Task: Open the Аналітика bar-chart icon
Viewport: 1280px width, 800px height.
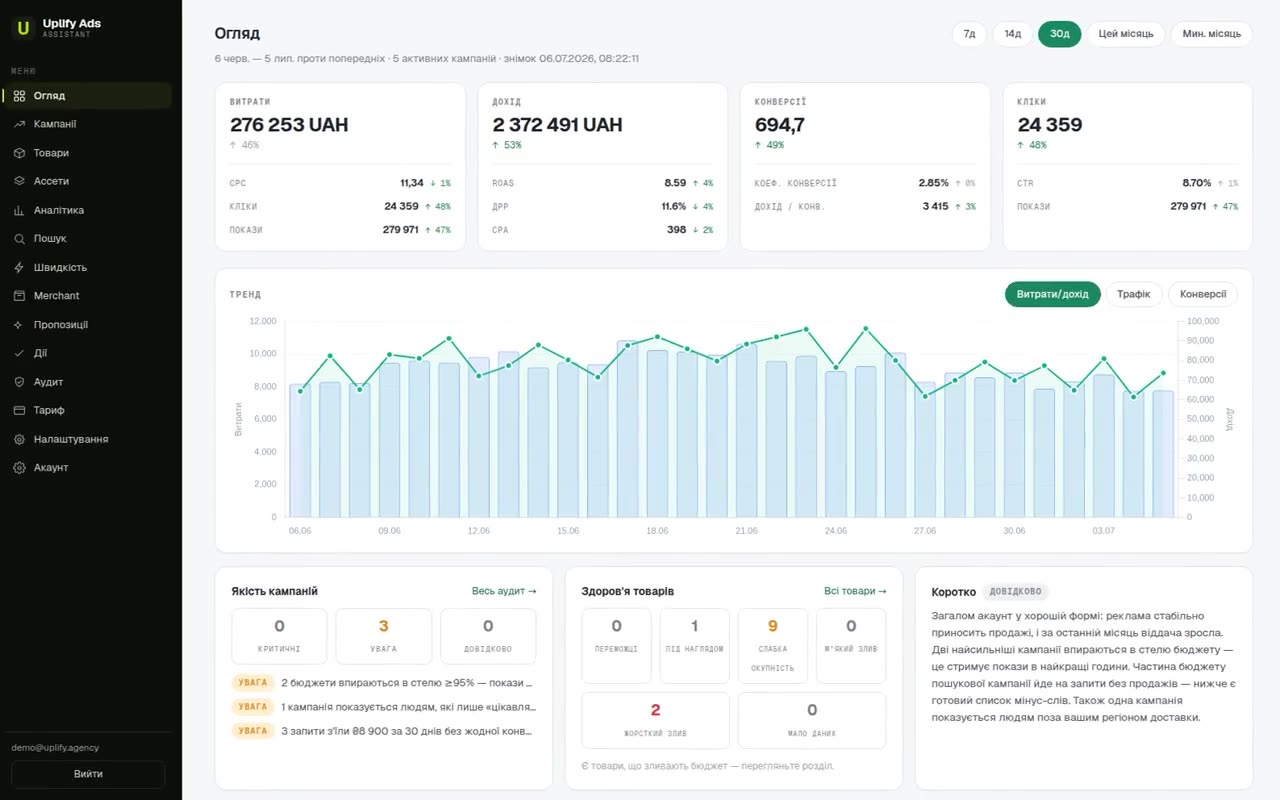Action: point(19,210)
